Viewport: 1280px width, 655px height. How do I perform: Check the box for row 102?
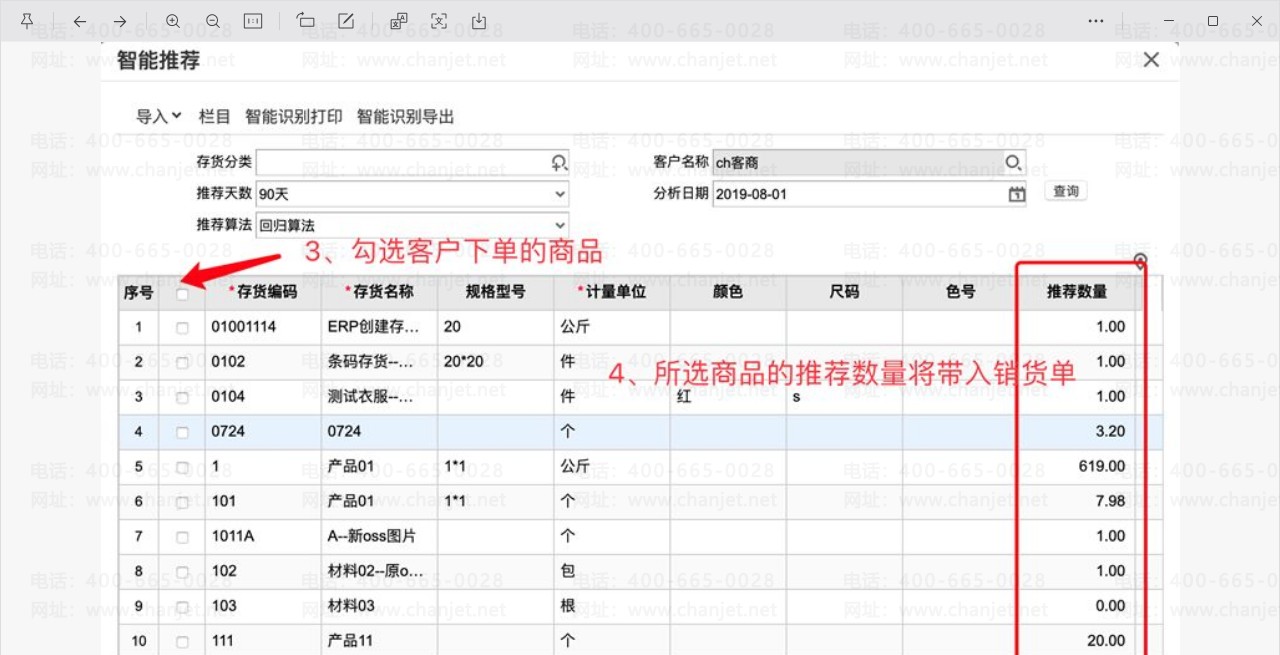click(182, 572)
